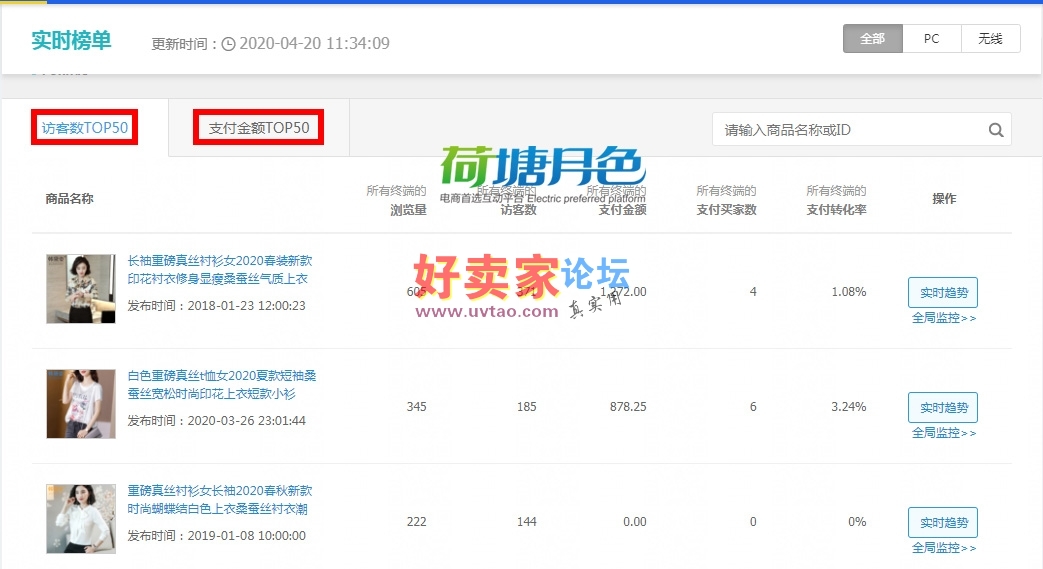
Task: Select the 无线 terminal filter
Action: [x=990, y=39]
